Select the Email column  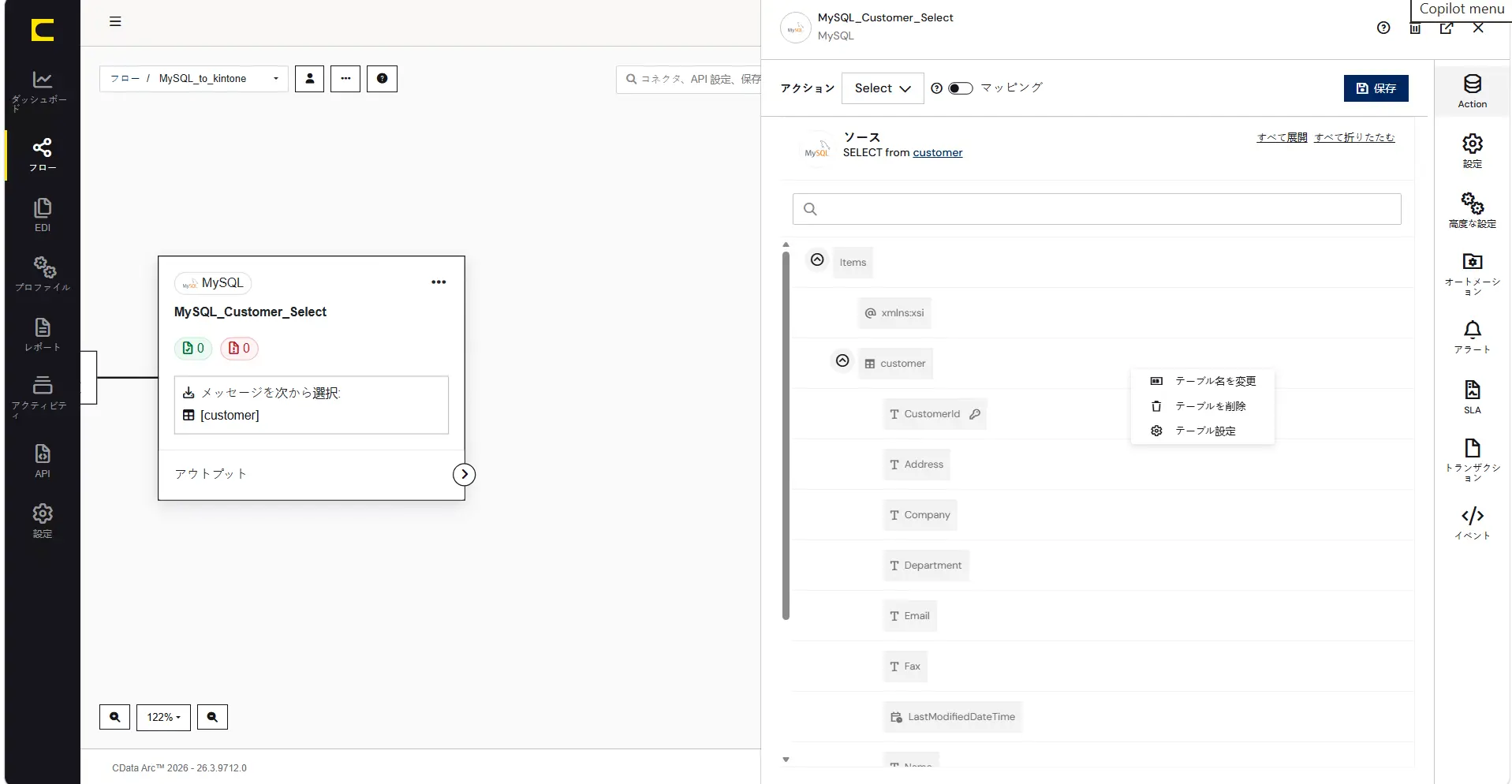pos(910,616)
